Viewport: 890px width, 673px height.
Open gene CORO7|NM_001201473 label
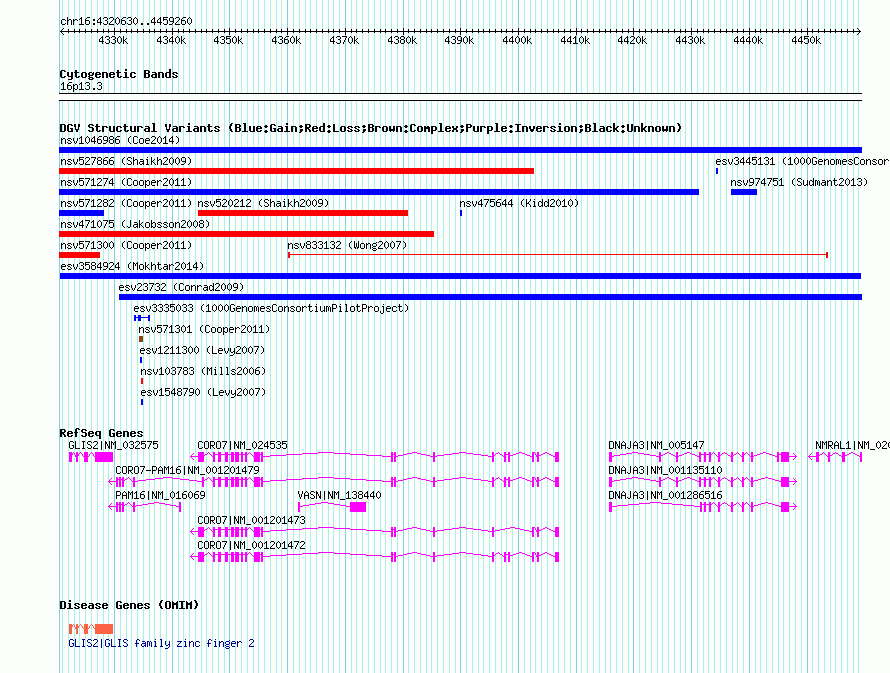pos(251,520)
